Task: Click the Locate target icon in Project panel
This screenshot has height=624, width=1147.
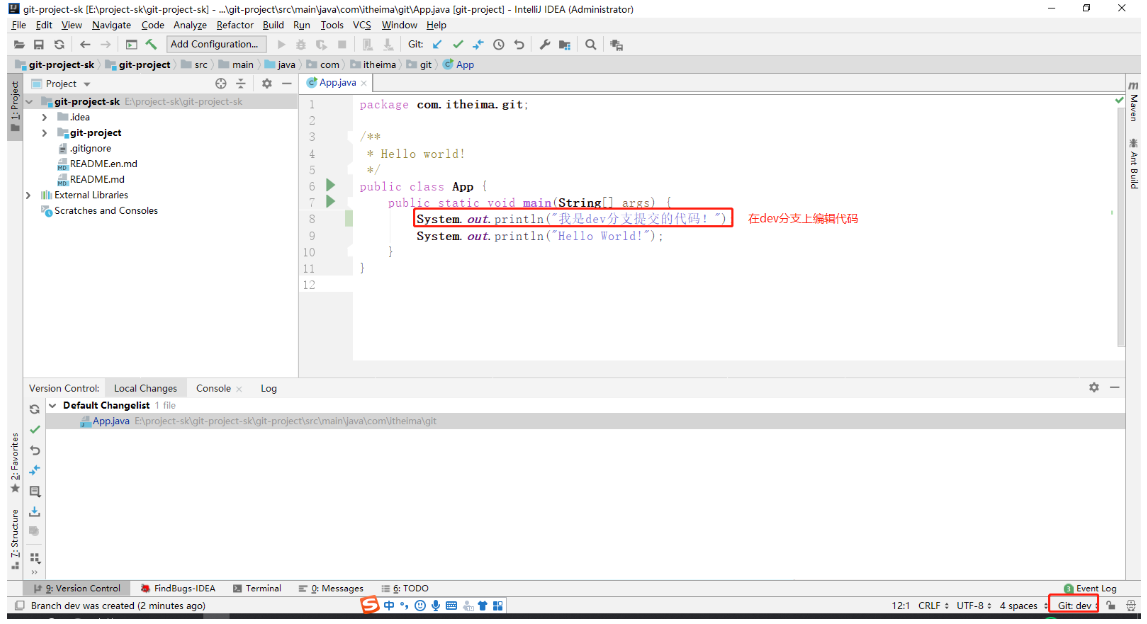Action: (x=221, y=83)
